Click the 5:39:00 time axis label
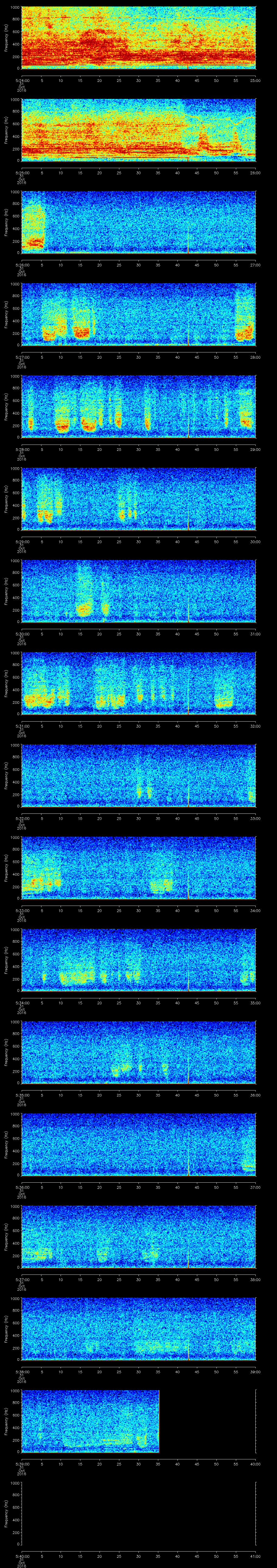Viewport: 277px width, 1568px height. [x=22, y=1463]
